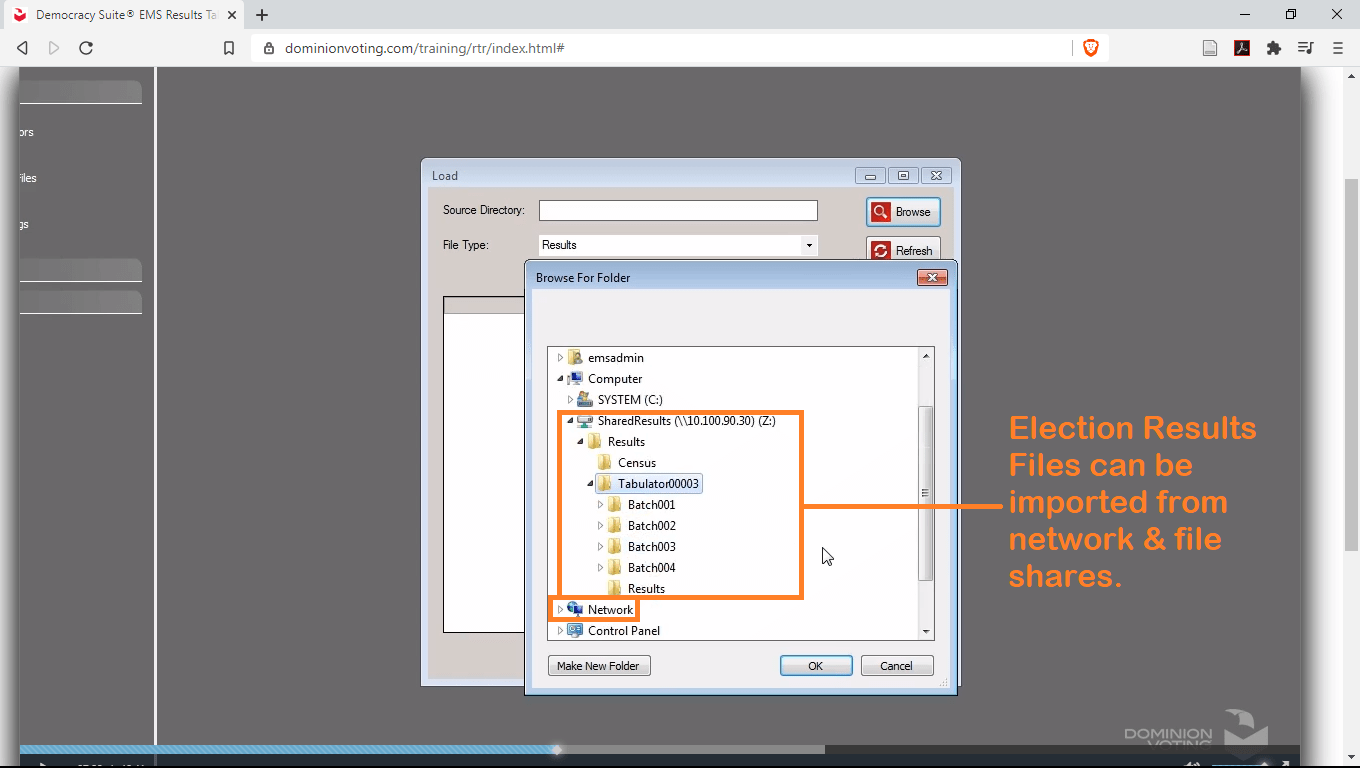Click the address bar URL
The width and height of the screenshot is (1360, 768).
pyautogui.click(x=425, y=48)
